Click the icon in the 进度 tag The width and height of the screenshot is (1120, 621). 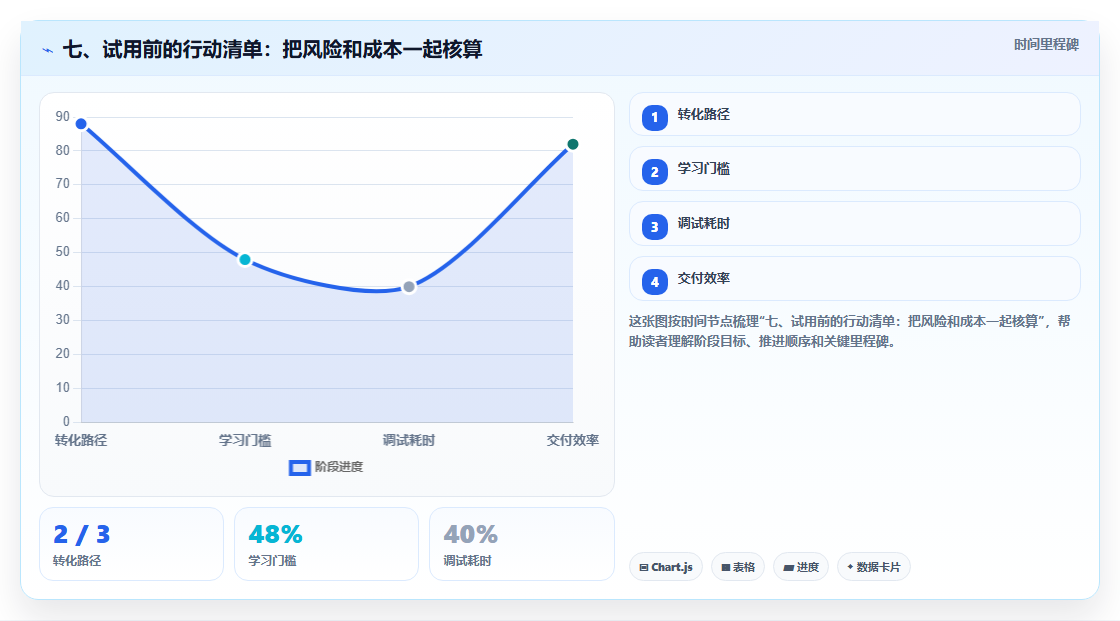pos(789,567)
